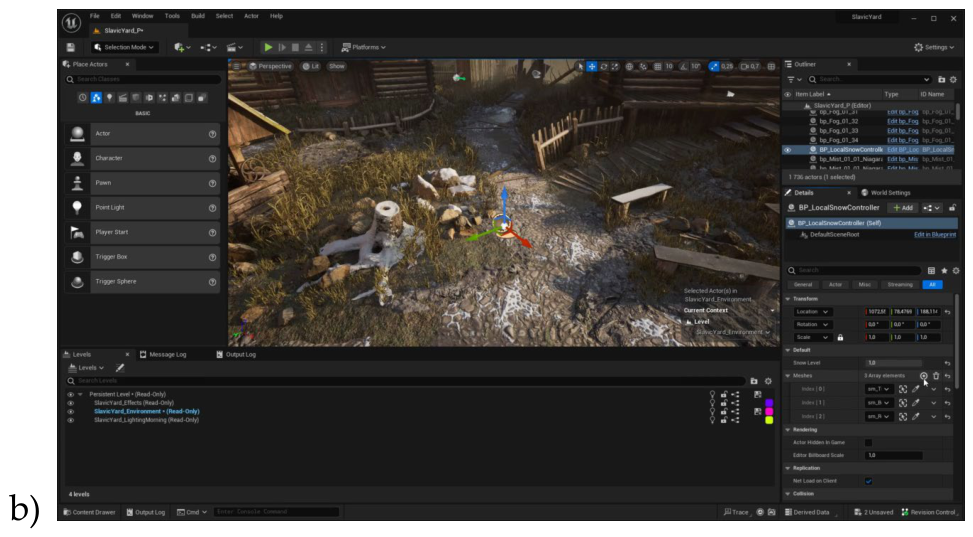Start Play in Editor with the green play button
Screen dimensions: 973x537
tap(268, 47)
